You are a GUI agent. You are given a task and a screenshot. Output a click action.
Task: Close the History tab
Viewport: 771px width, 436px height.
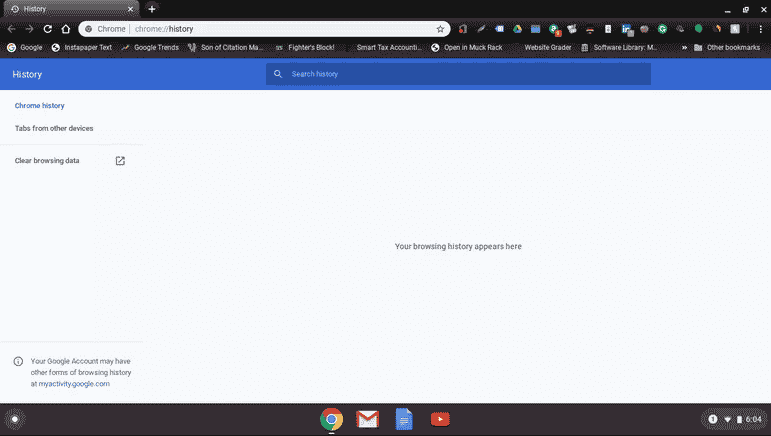[130, 9]
